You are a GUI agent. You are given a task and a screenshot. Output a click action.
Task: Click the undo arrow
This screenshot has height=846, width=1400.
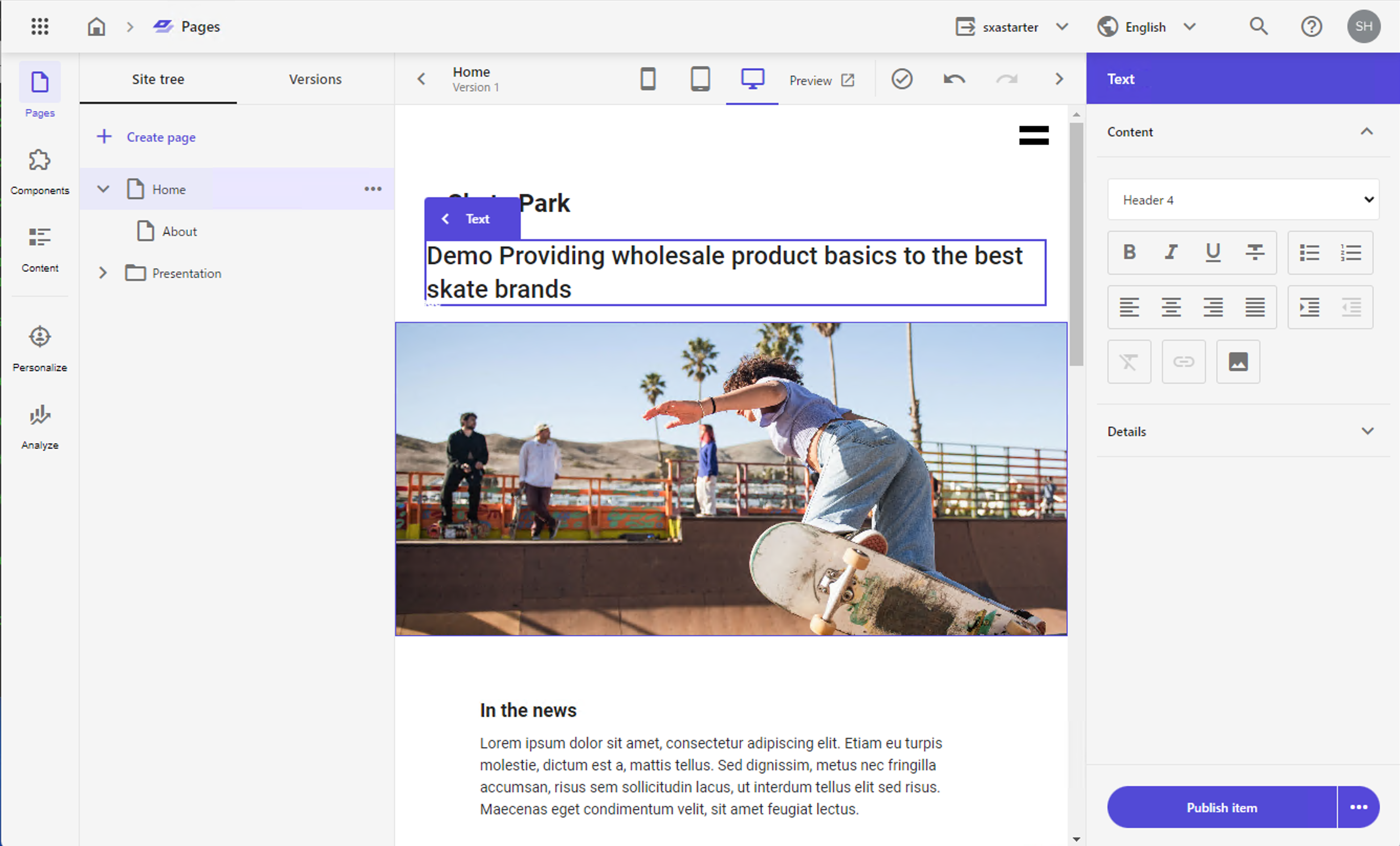pos(954,79)
